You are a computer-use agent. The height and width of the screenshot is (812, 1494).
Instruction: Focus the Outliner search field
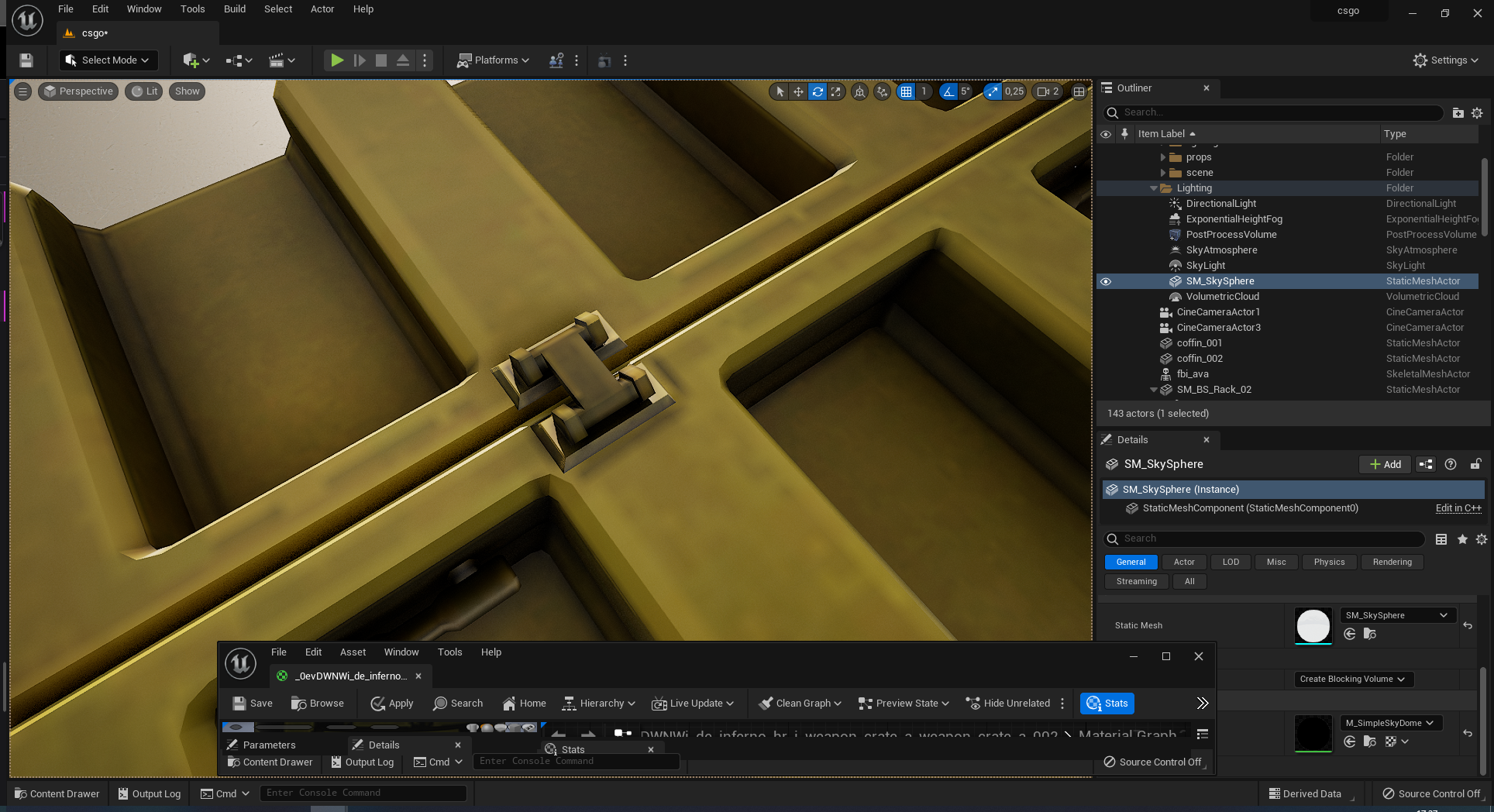1274,113
